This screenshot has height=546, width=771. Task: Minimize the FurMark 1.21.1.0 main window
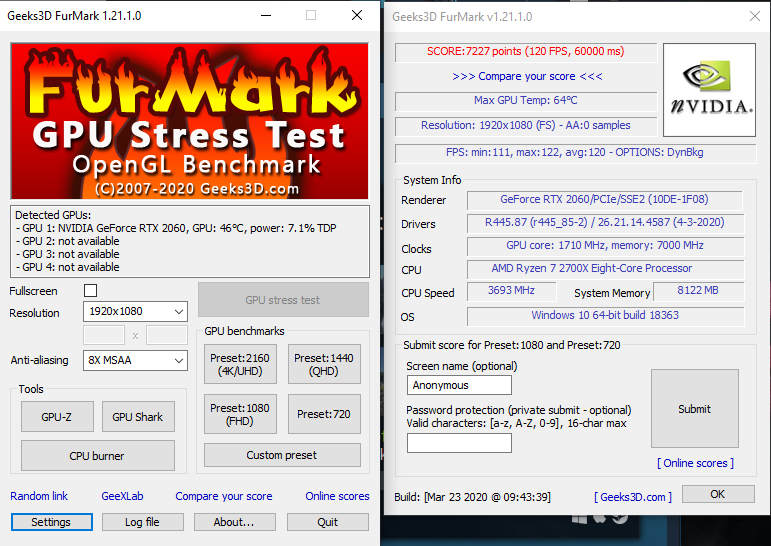coord(266,16)
